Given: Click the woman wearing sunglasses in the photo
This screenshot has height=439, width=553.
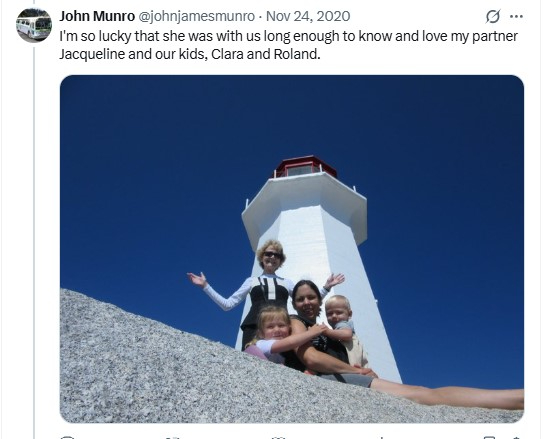Looking at the screenshot, I should click(x=267, y=288).
